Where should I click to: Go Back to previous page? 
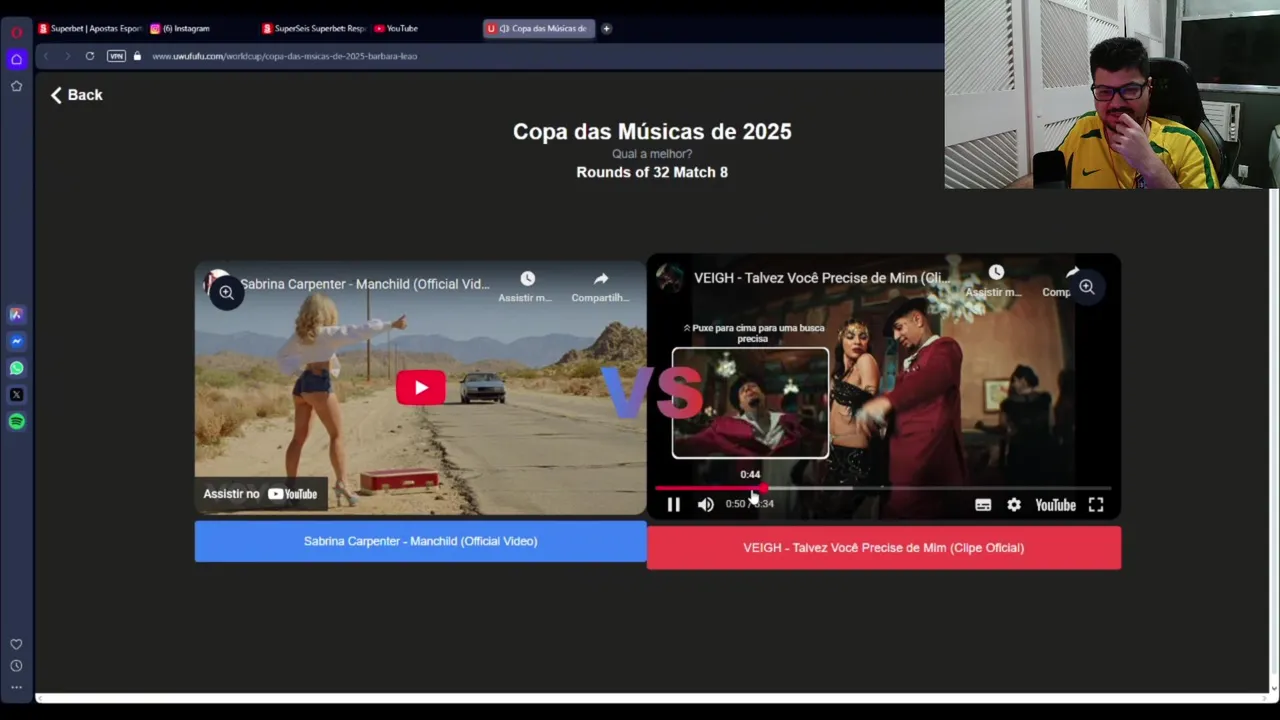76,95
